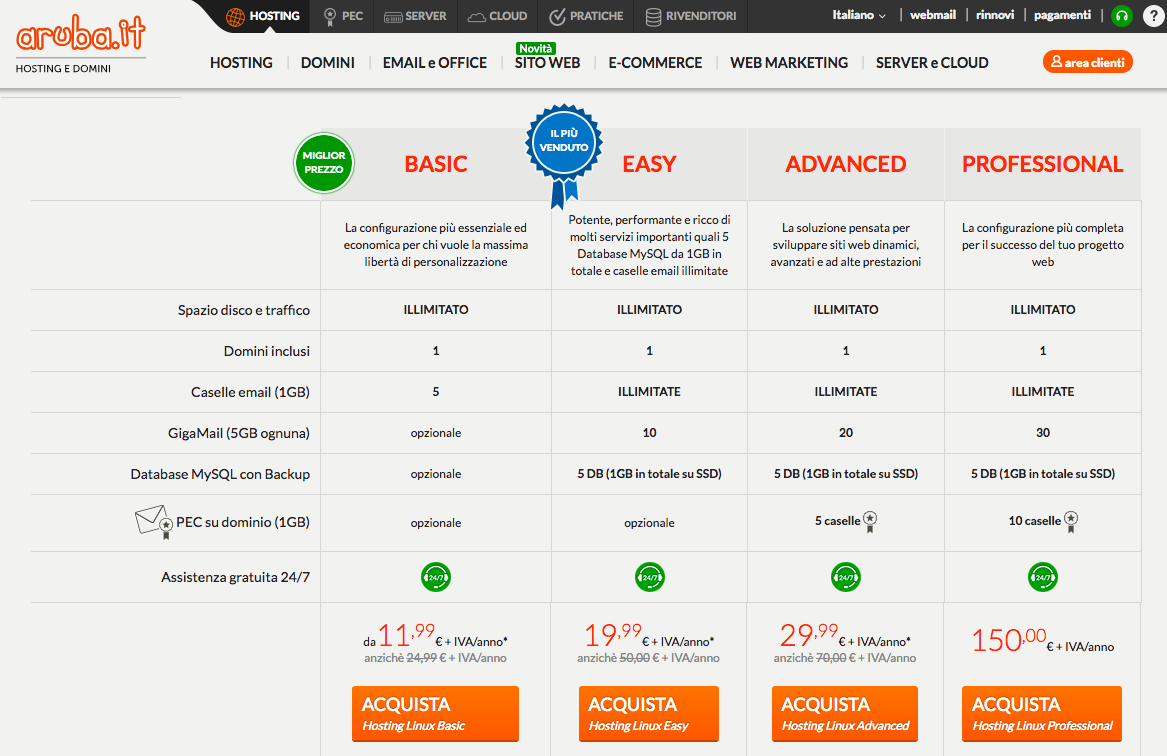Click the Easy GigaMail value 10
The width and height of the screenshot is (1167, 756).
click(x=650, y=432)
